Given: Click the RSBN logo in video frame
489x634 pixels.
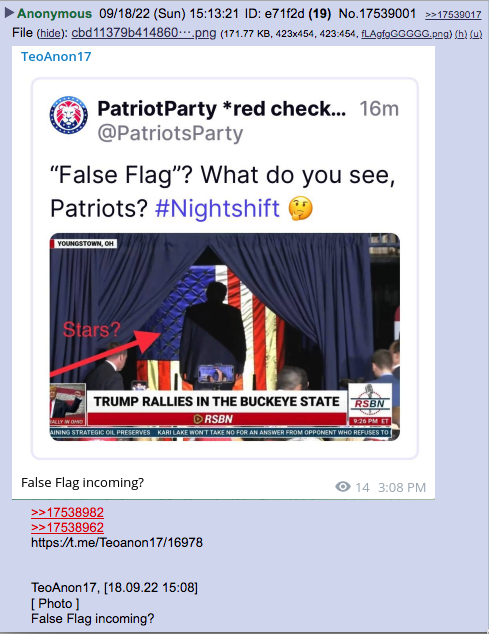Looking at the screenshot, I should [370, 402].
